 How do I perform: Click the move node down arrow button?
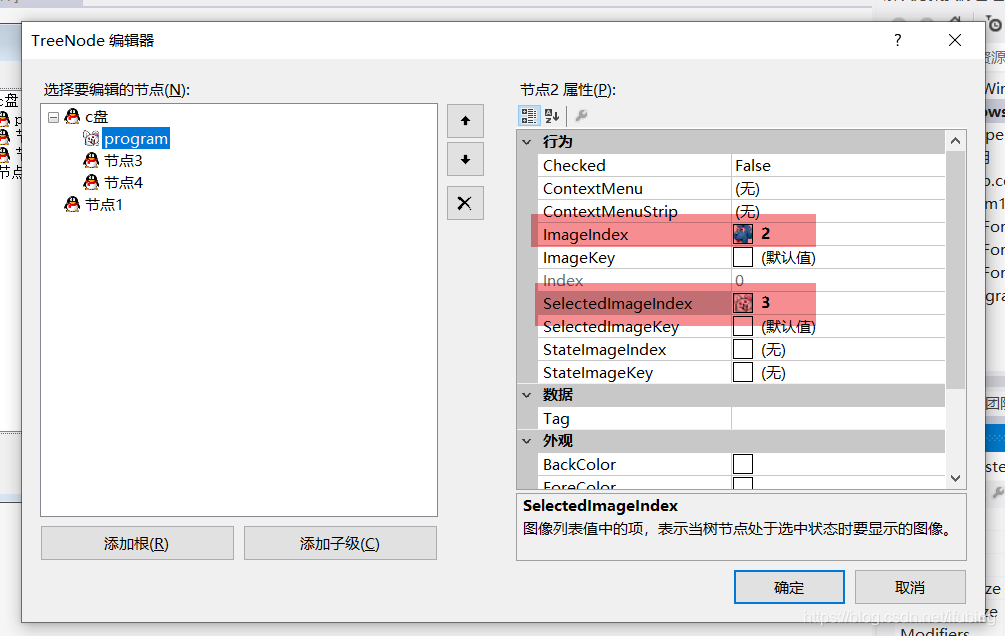(x=464, y=159)
